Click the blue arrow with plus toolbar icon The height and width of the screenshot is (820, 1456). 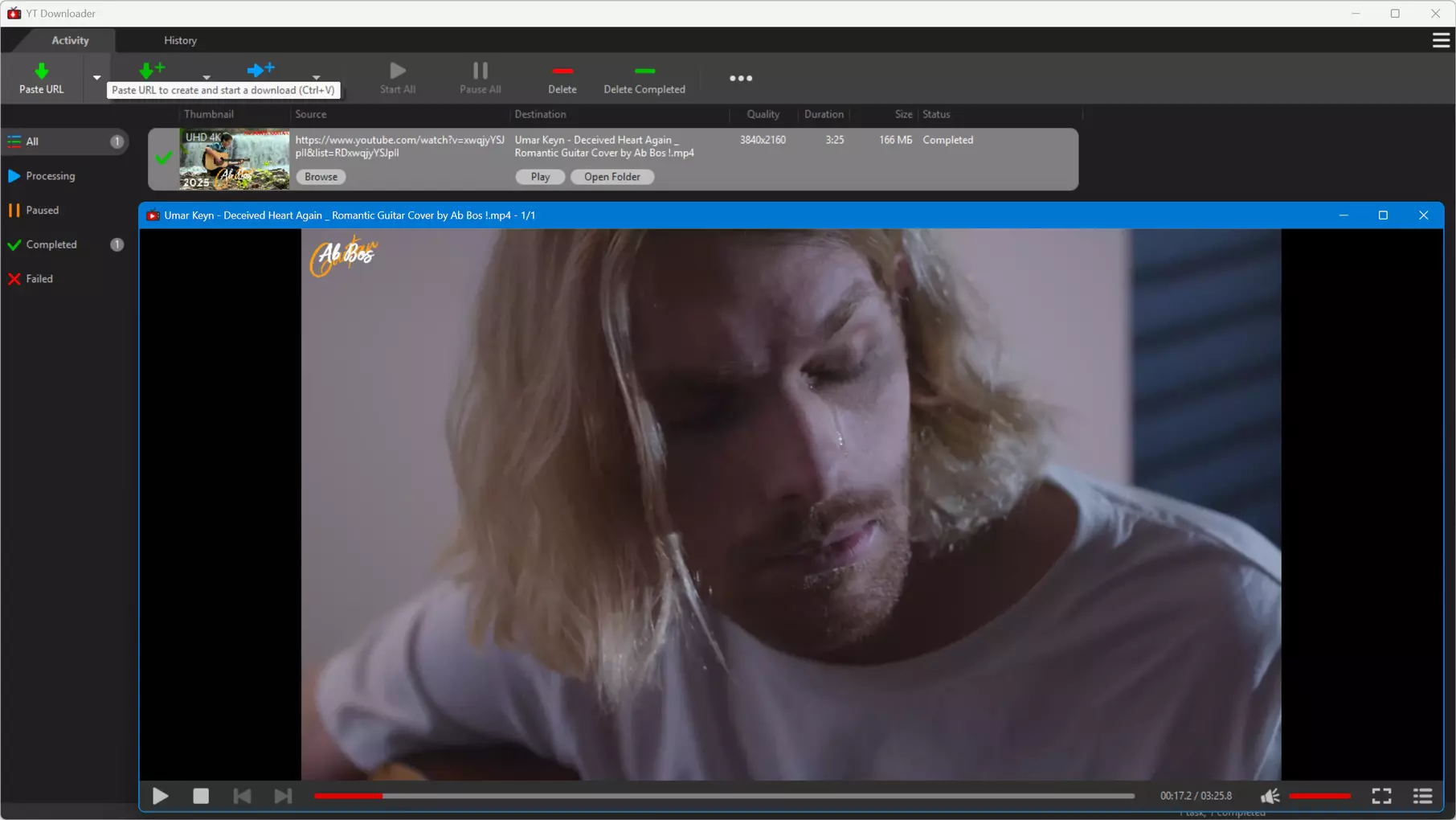coord(260,70)
